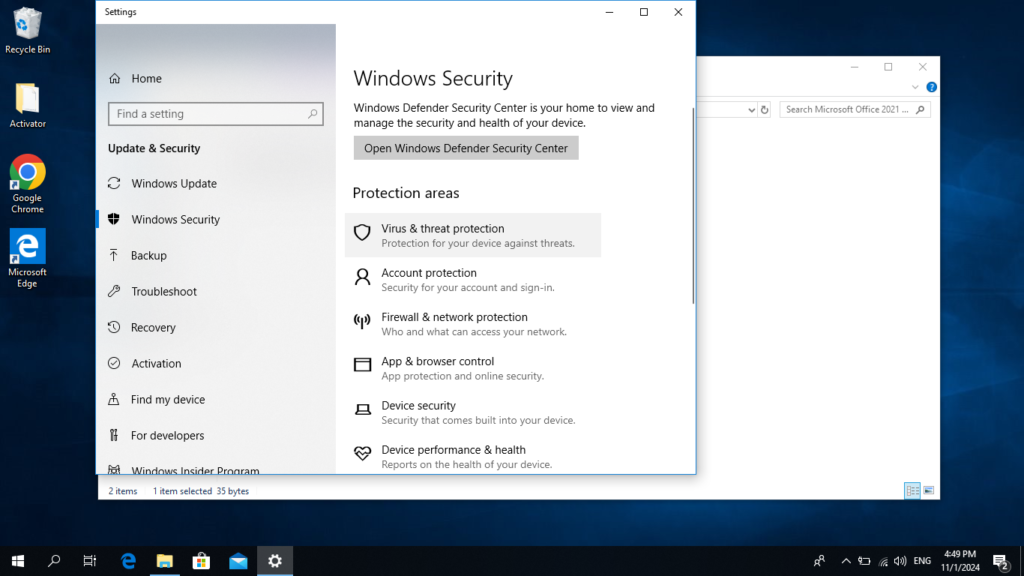
Task: Open the Action Center notifications
Action: 1001,561
